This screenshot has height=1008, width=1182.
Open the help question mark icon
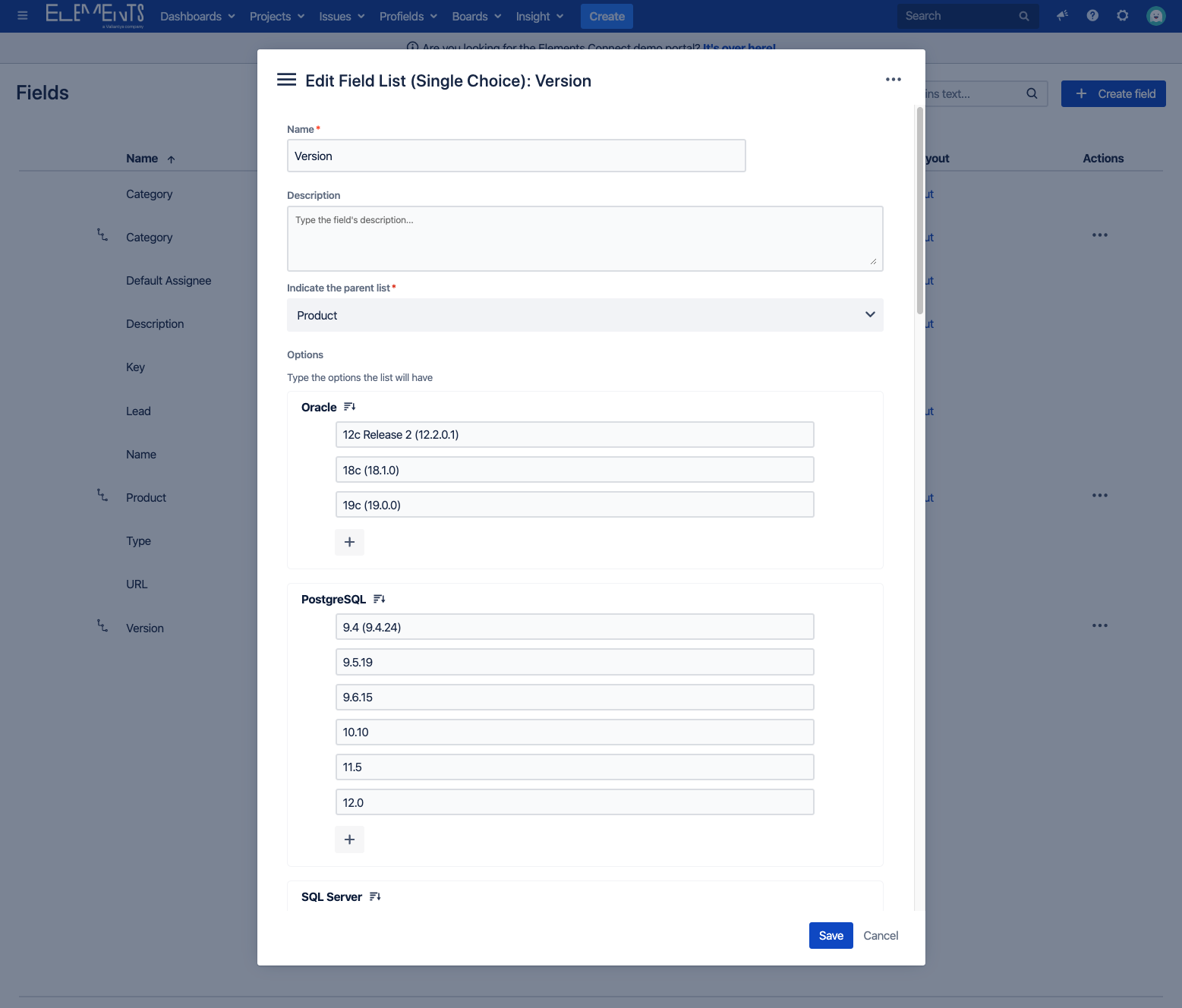1092,16
